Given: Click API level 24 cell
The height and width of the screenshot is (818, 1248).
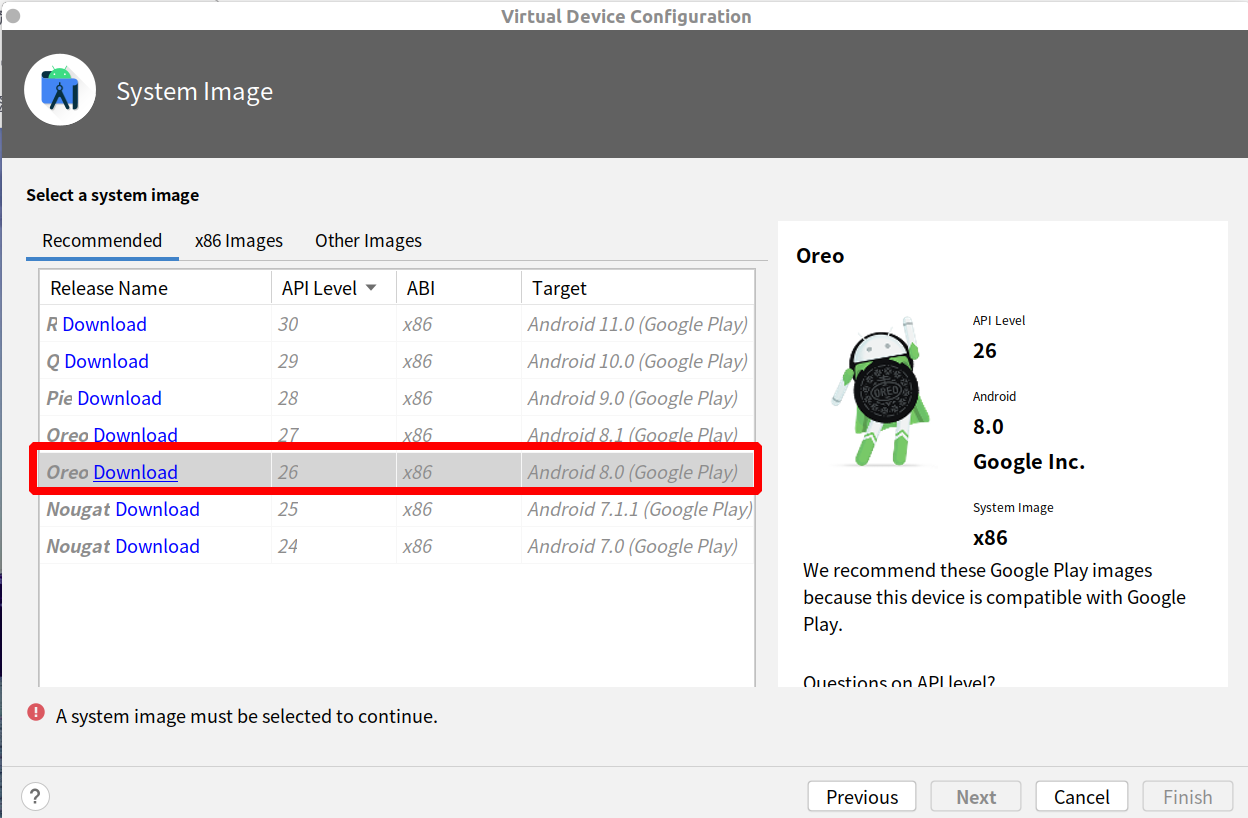Looking at the screenshot, I should 334,546.
